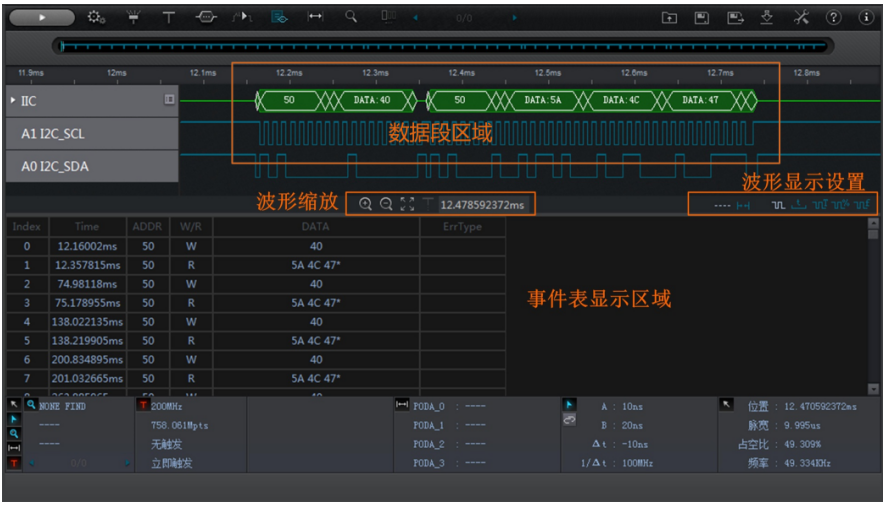Select event row with time 74.98118ms
887x508 pixels.
point(256,284)
